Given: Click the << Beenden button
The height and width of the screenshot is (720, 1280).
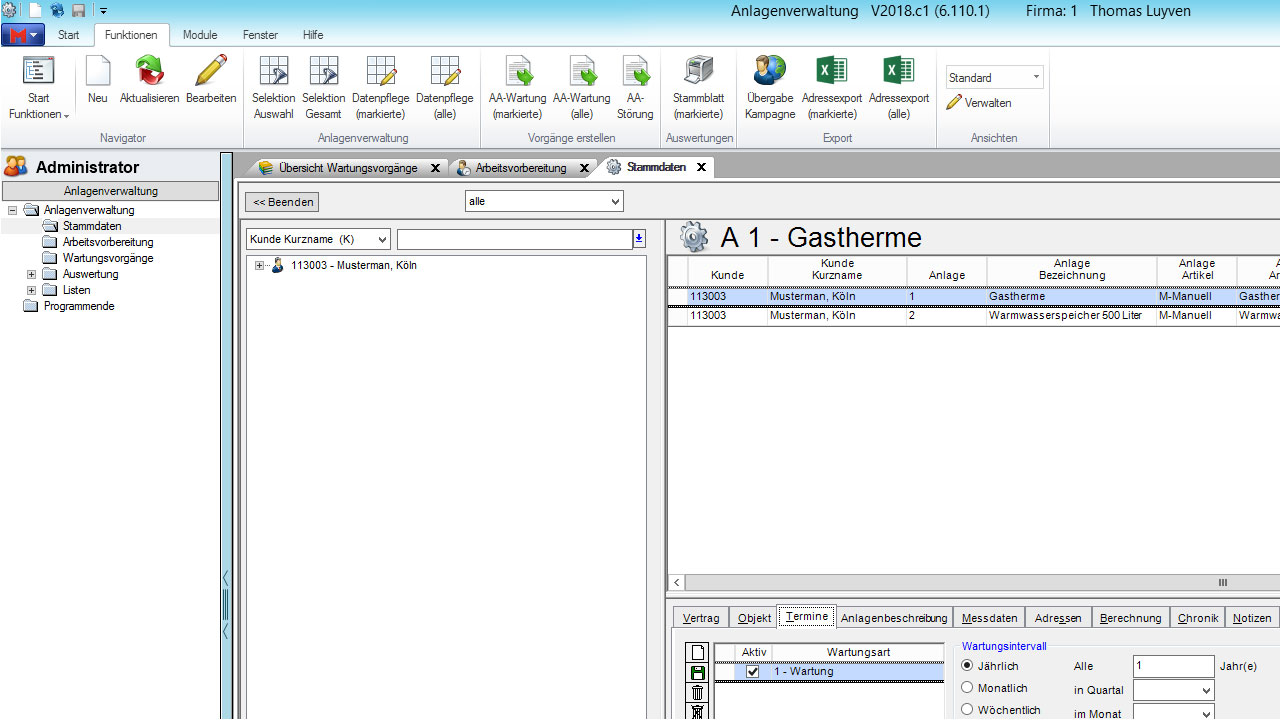Looking at the screenshot, I should 282,202.
